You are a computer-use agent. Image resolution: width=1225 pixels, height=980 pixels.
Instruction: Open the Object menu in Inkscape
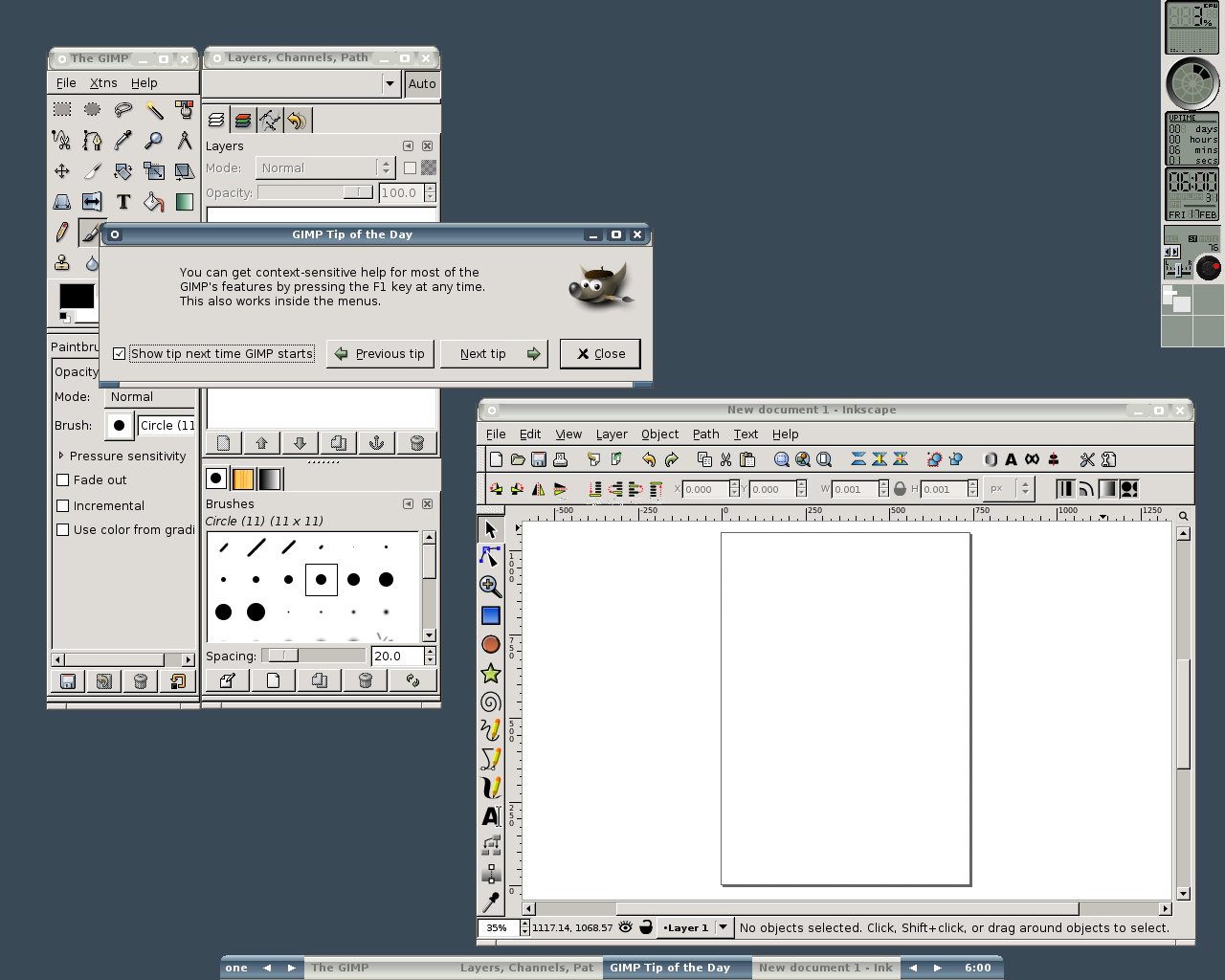pos(659,434)
